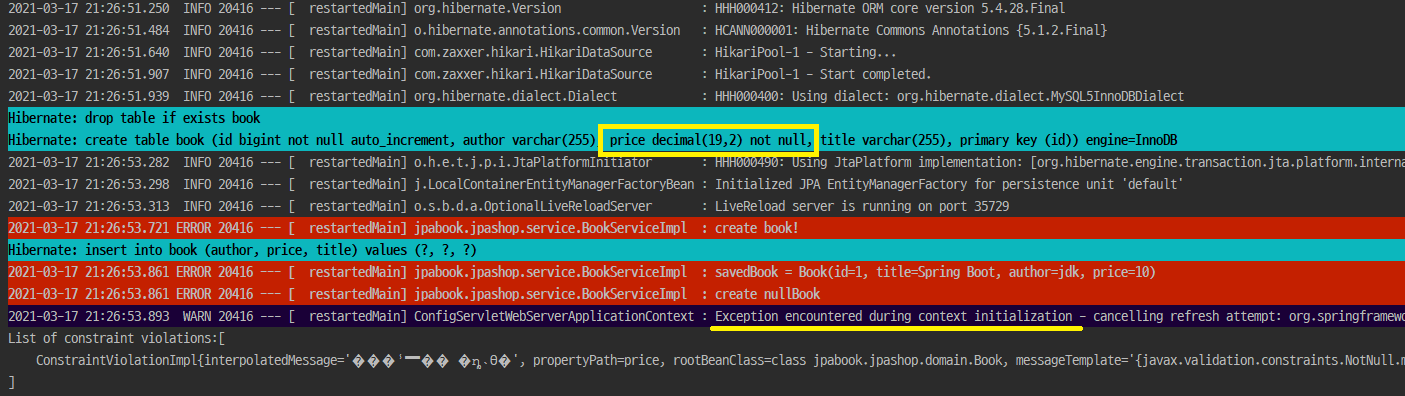Click the 'create nullBook' error message

(768, 294)
